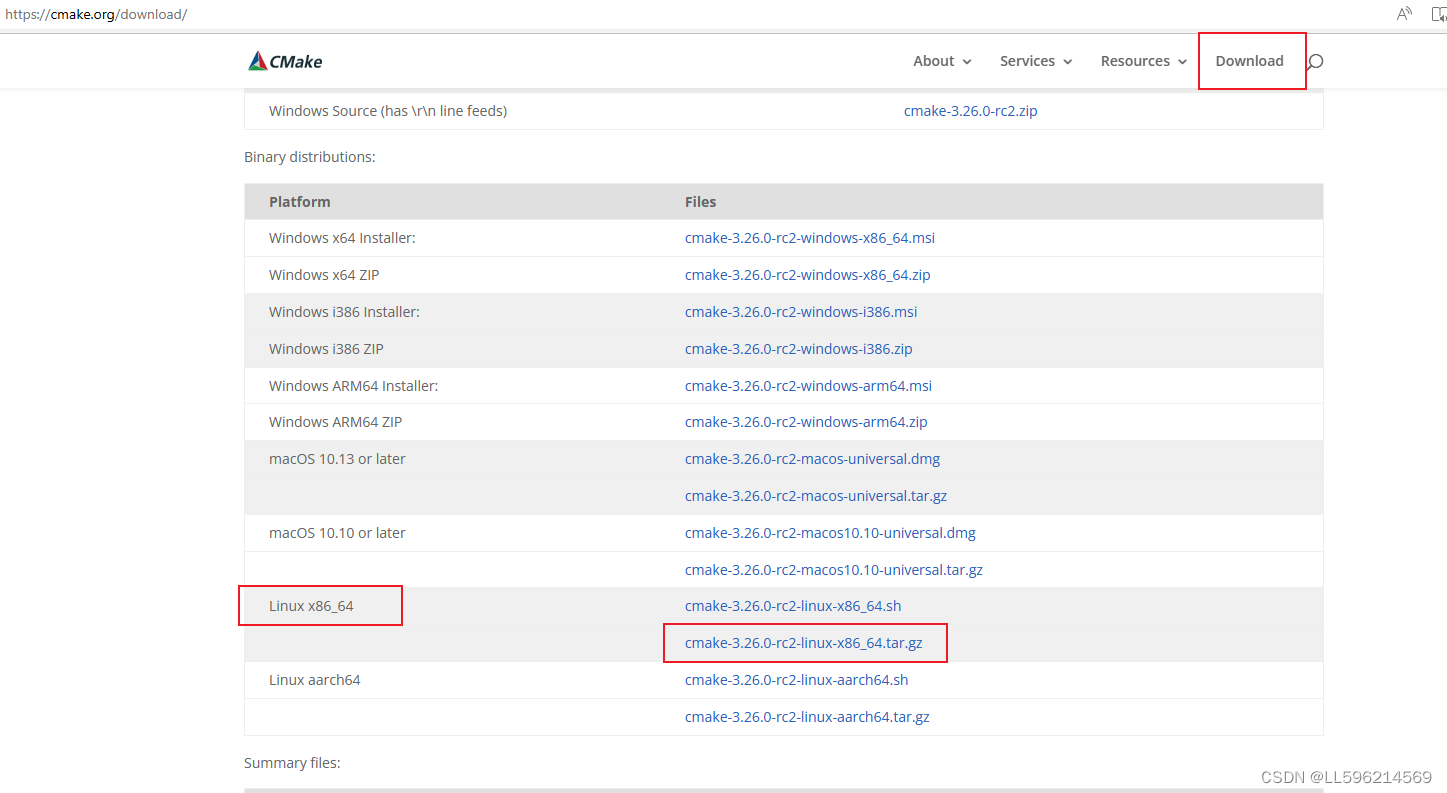
Task: Expand the Services menu
Action: (x=1036, y=61)
